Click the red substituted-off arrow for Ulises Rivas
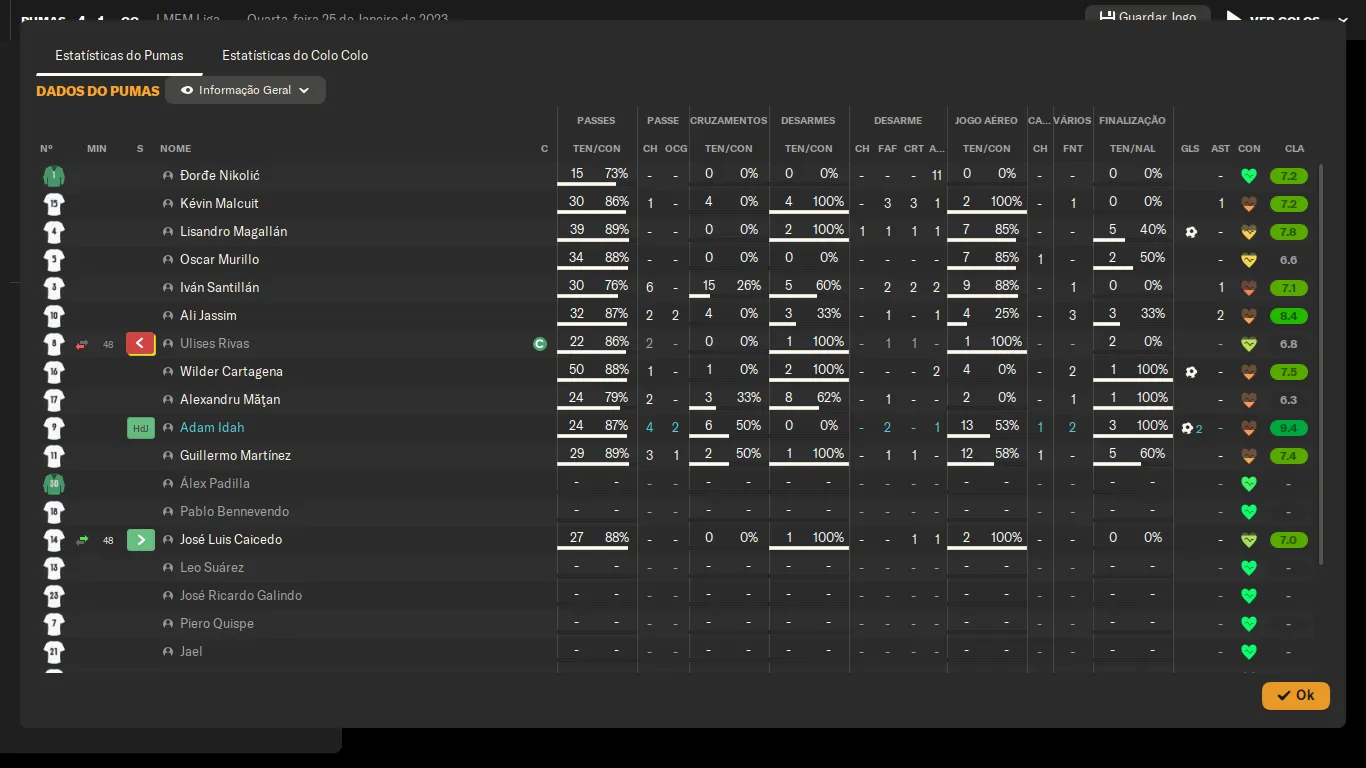 [x=140, y=344]
